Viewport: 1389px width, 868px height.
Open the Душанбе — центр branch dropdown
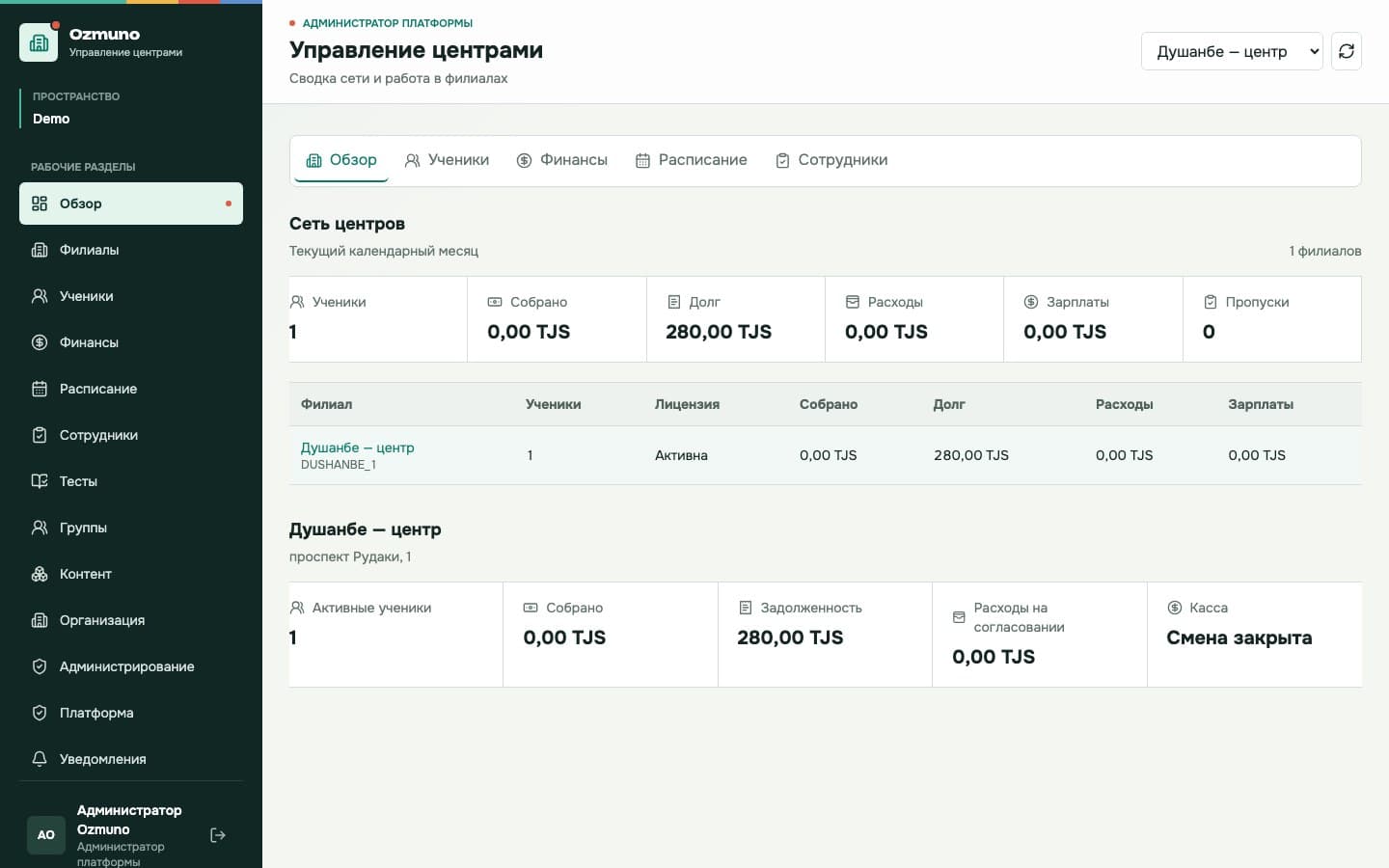coord(1232,51)
